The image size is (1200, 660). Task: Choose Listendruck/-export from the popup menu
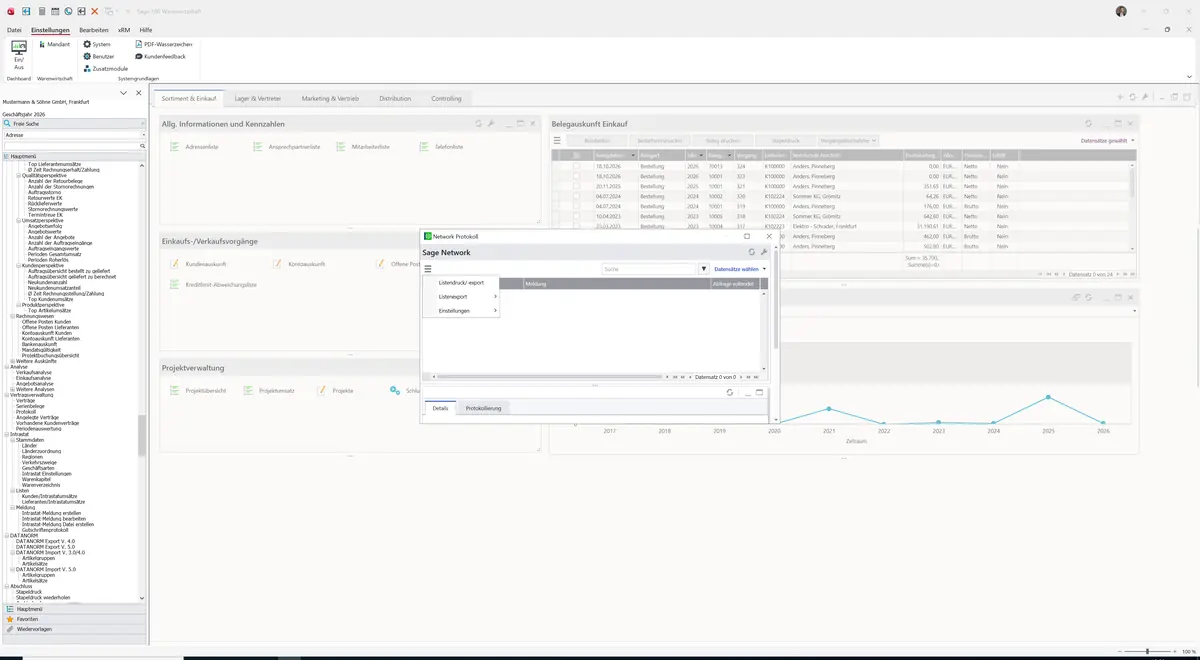click(461, 282)
